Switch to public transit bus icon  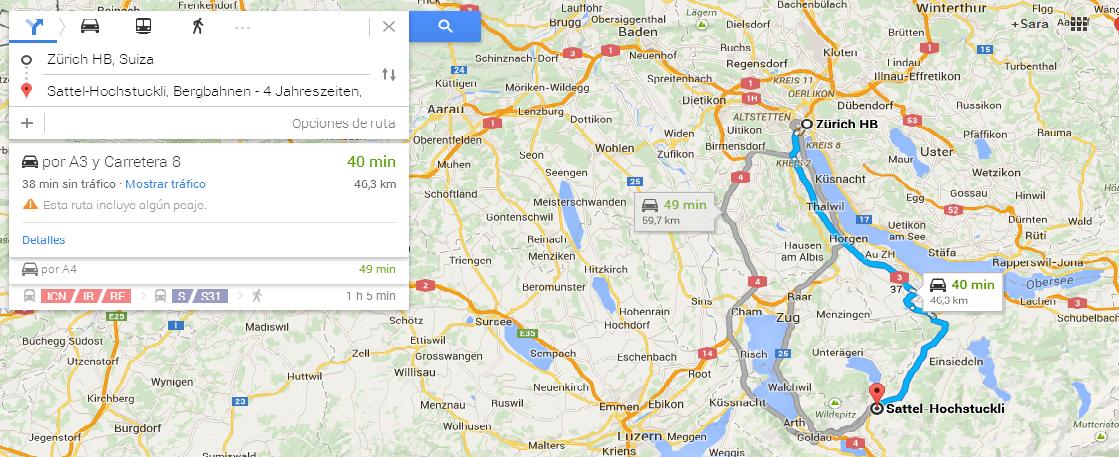(x=143, y=26)
